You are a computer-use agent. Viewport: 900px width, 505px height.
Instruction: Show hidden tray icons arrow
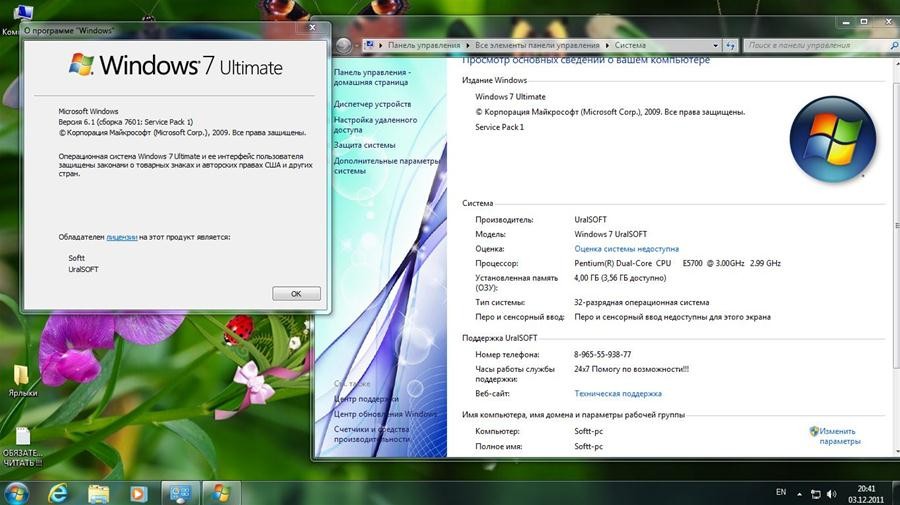[x=799, y=494]
